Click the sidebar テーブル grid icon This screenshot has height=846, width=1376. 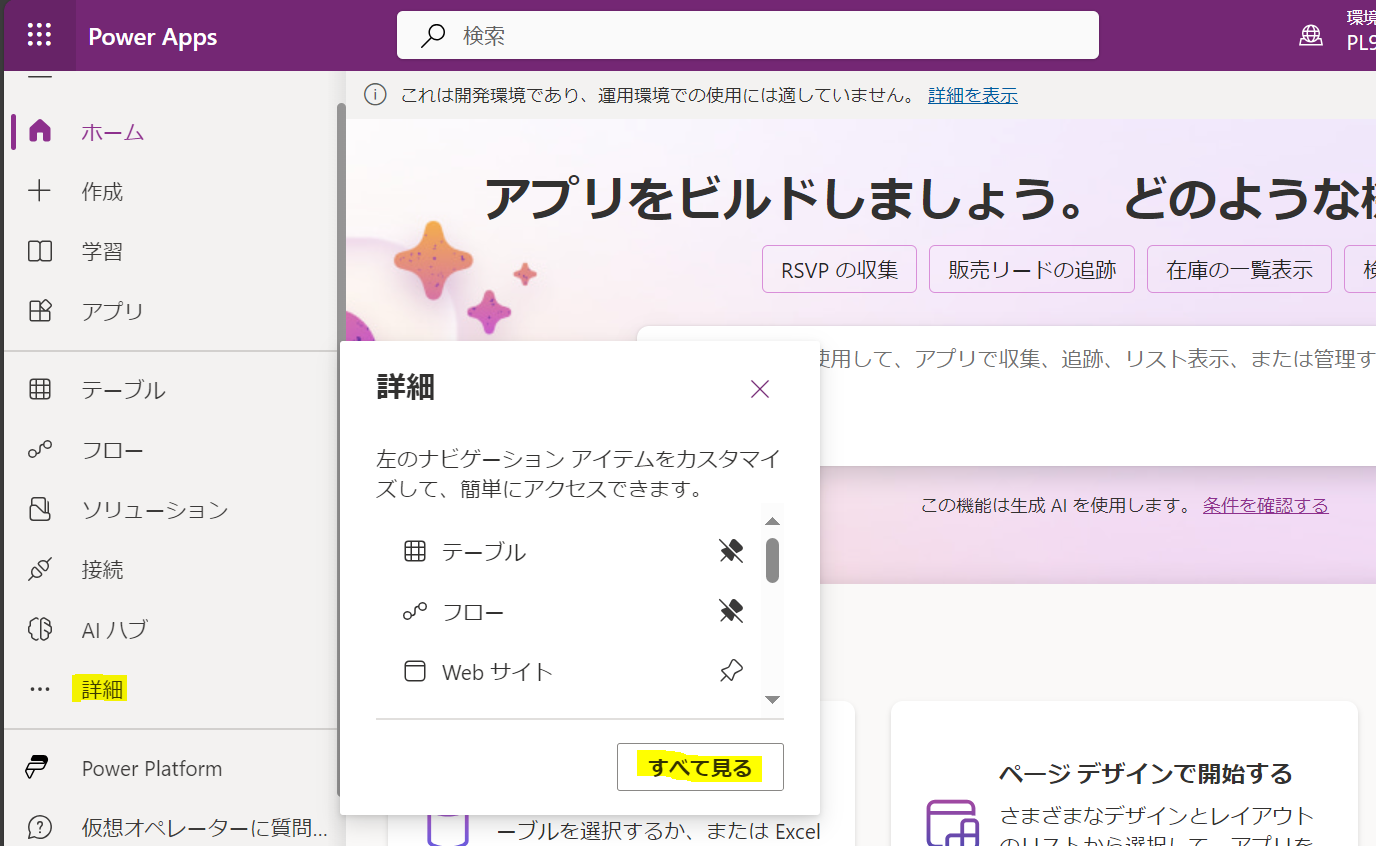[x=40, y=389]
